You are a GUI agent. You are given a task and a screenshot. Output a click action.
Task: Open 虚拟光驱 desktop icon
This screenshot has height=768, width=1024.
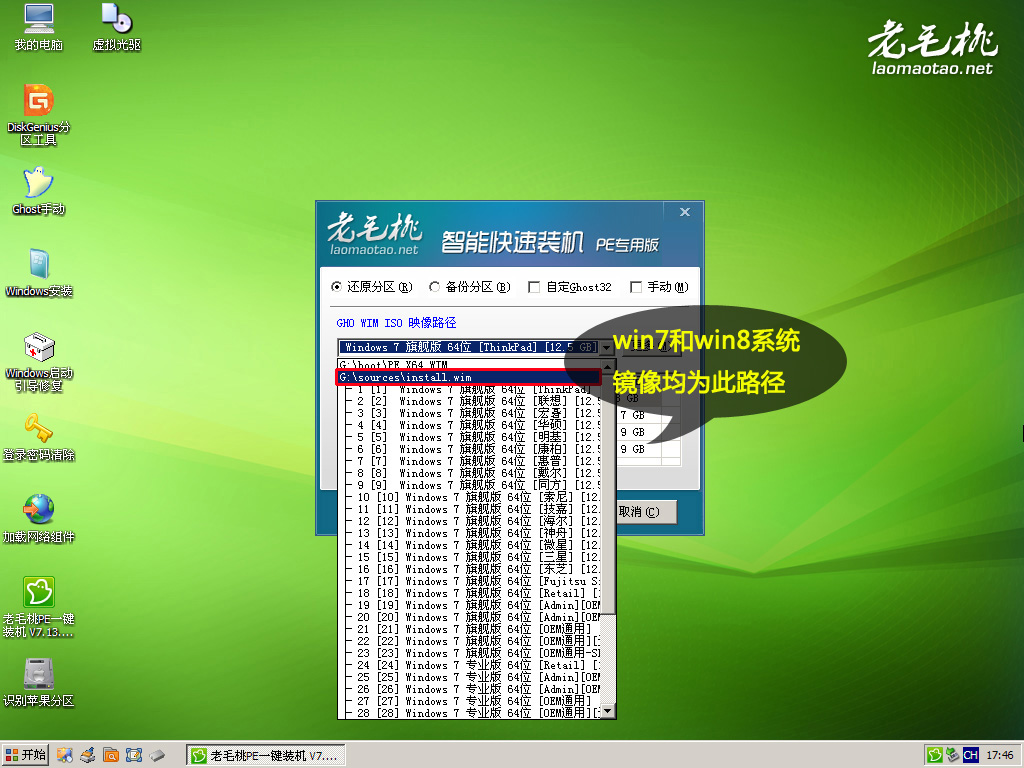pyautogui.click(x=116, y=19)
